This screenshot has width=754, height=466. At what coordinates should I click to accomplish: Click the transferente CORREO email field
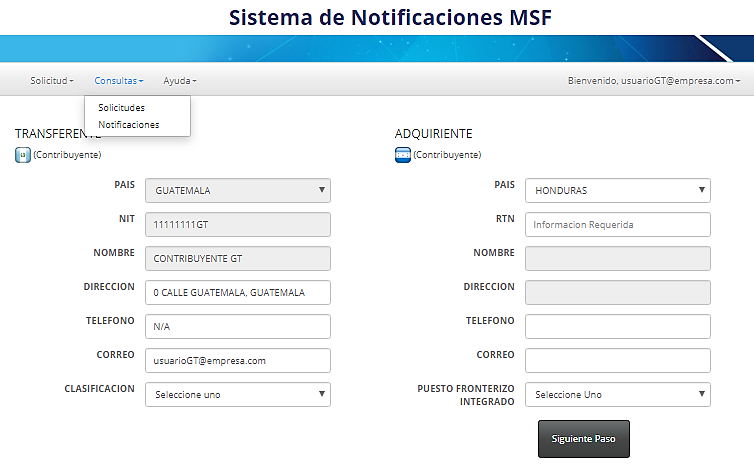tap(238, 361)
